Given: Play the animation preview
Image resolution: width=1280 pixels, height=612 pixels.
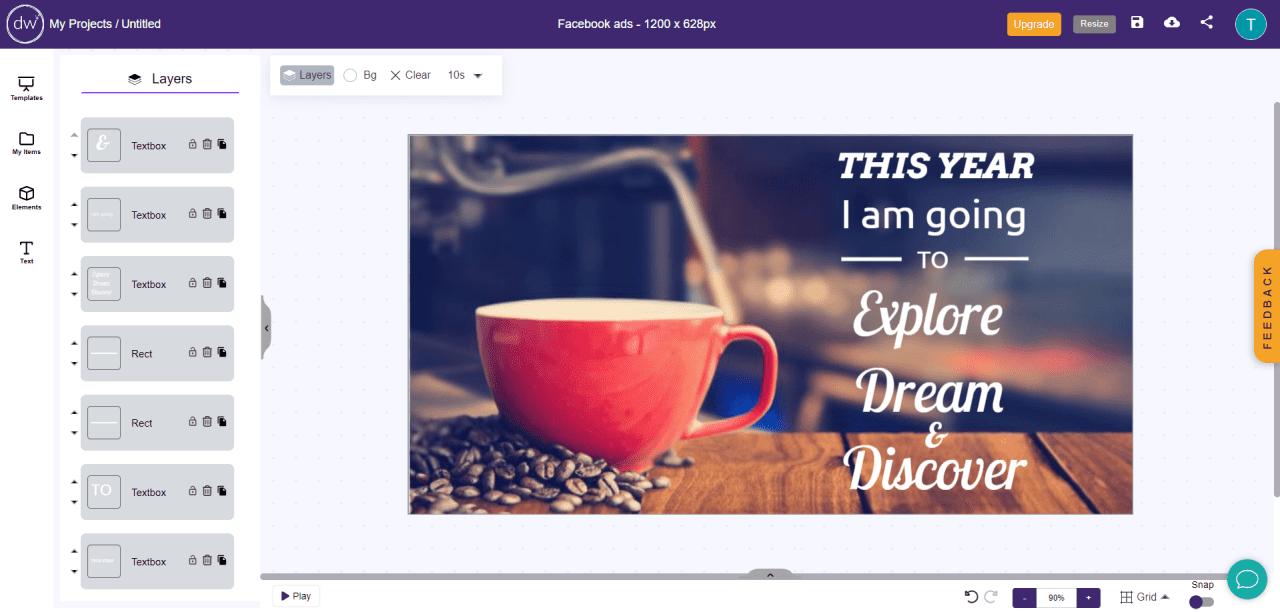Looking at the screenshot, I should [296, 595].
